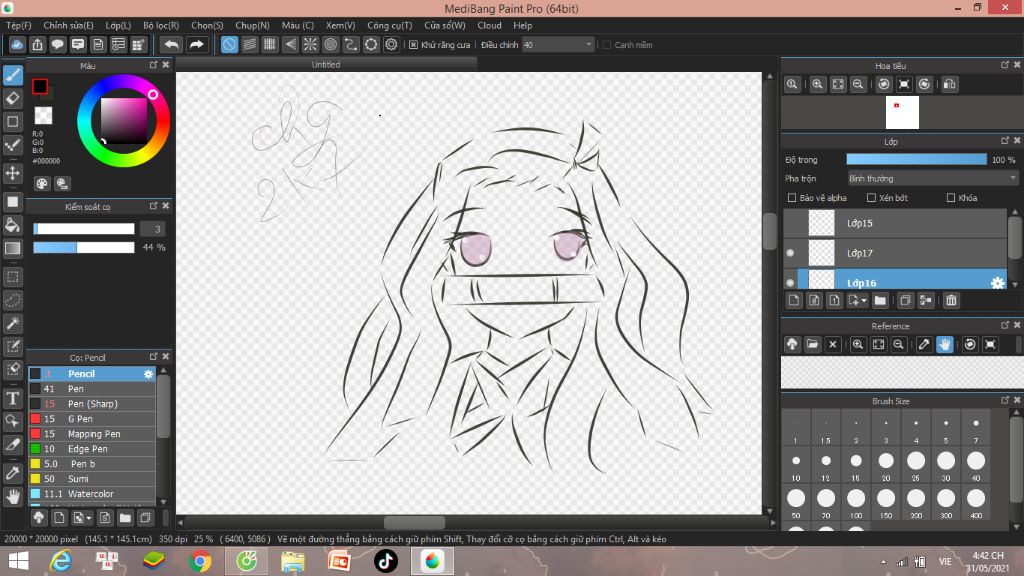The image size is (1024, 576).
Task: Float the Màu color panel
Action: coord(153,65)
